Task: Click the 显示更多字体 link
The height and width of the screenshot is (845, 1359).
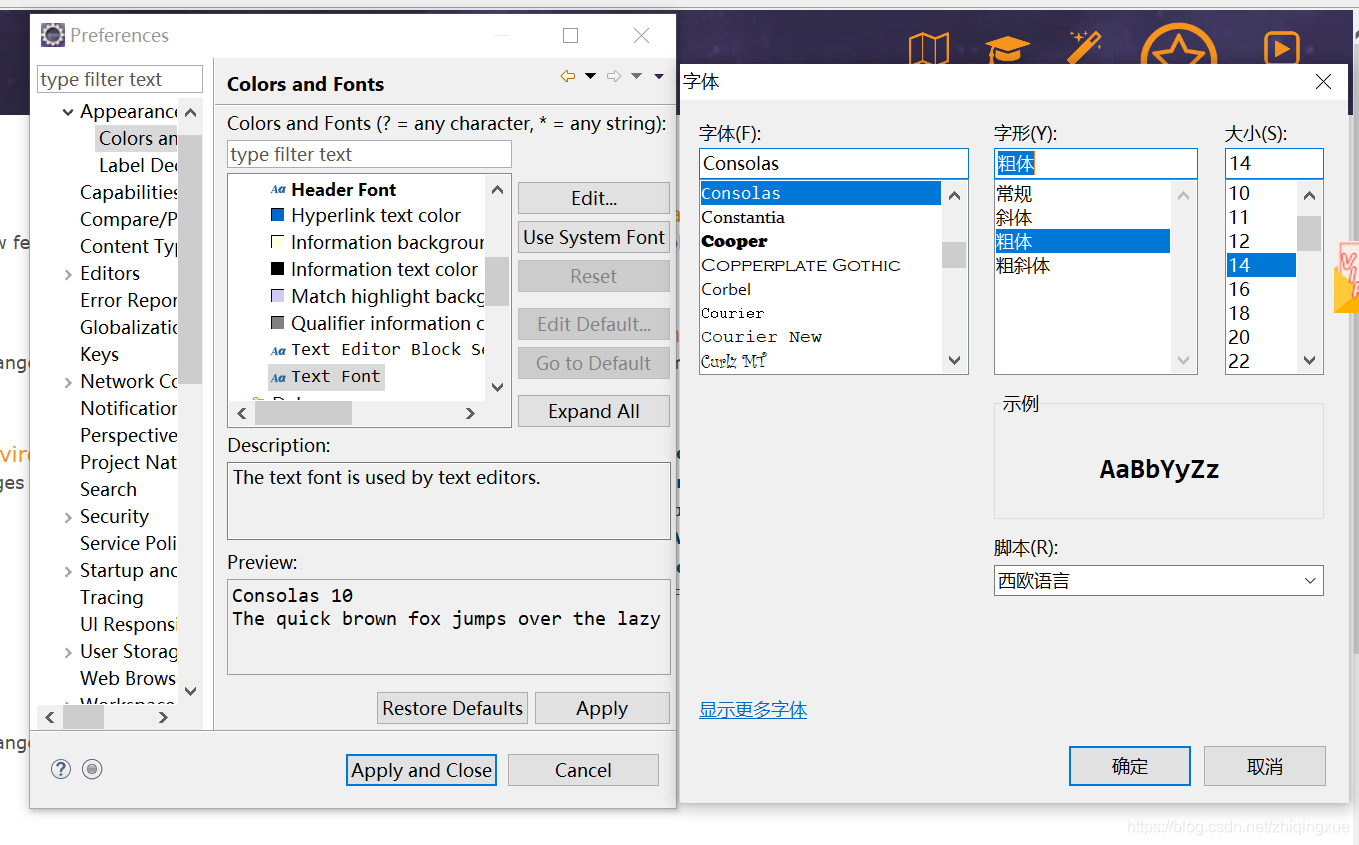Action: click(753, 710)
